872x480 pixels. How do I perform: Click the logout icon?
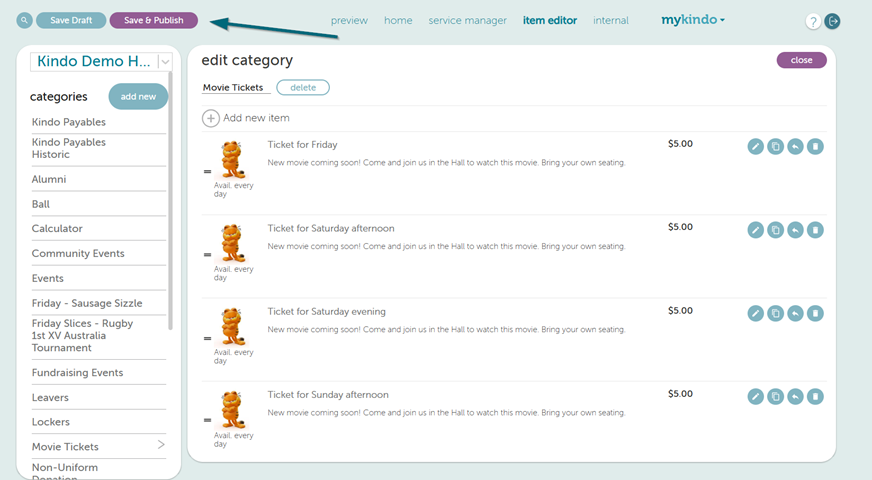[x=832, y=22]
